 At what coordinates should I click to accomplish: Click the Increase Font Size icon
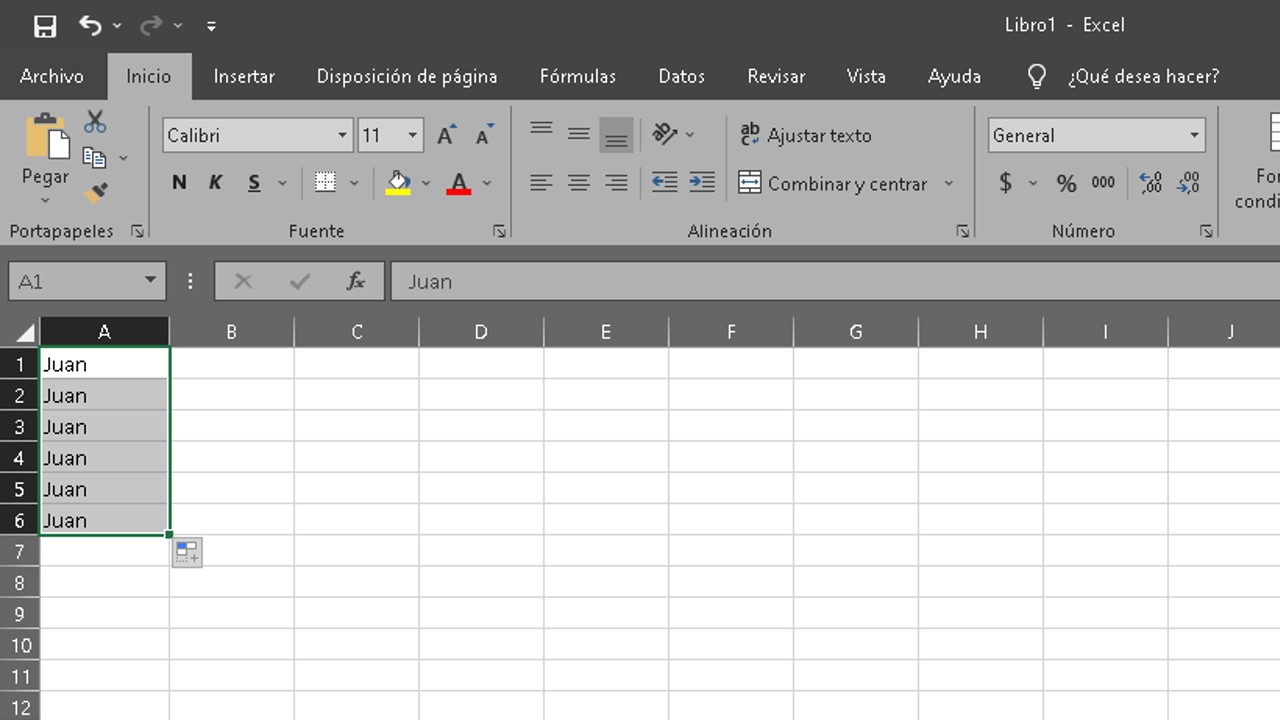pyautogui.click(x=446, y=135)
